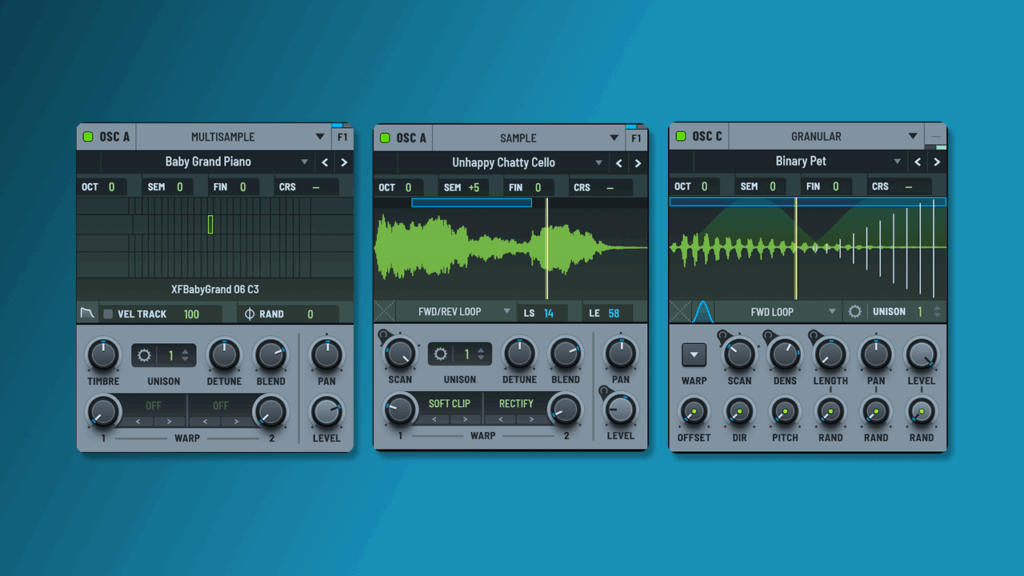1024x576 pixels.
Task: Click the minimize dash button on Granular panel
Action: tap(935, 136)
